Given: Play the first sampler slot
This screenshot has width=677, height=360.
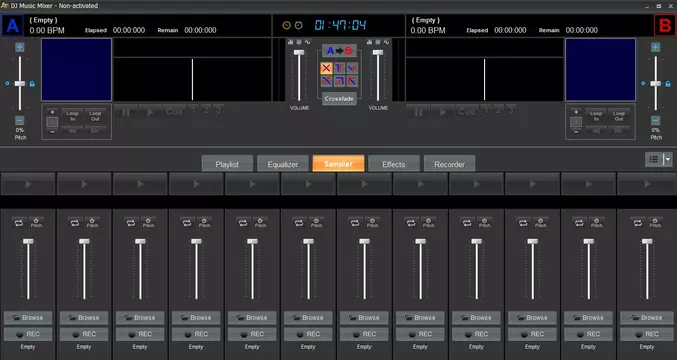Looking at the screenshot, I should pyautogui.click(x=28, y=184).
